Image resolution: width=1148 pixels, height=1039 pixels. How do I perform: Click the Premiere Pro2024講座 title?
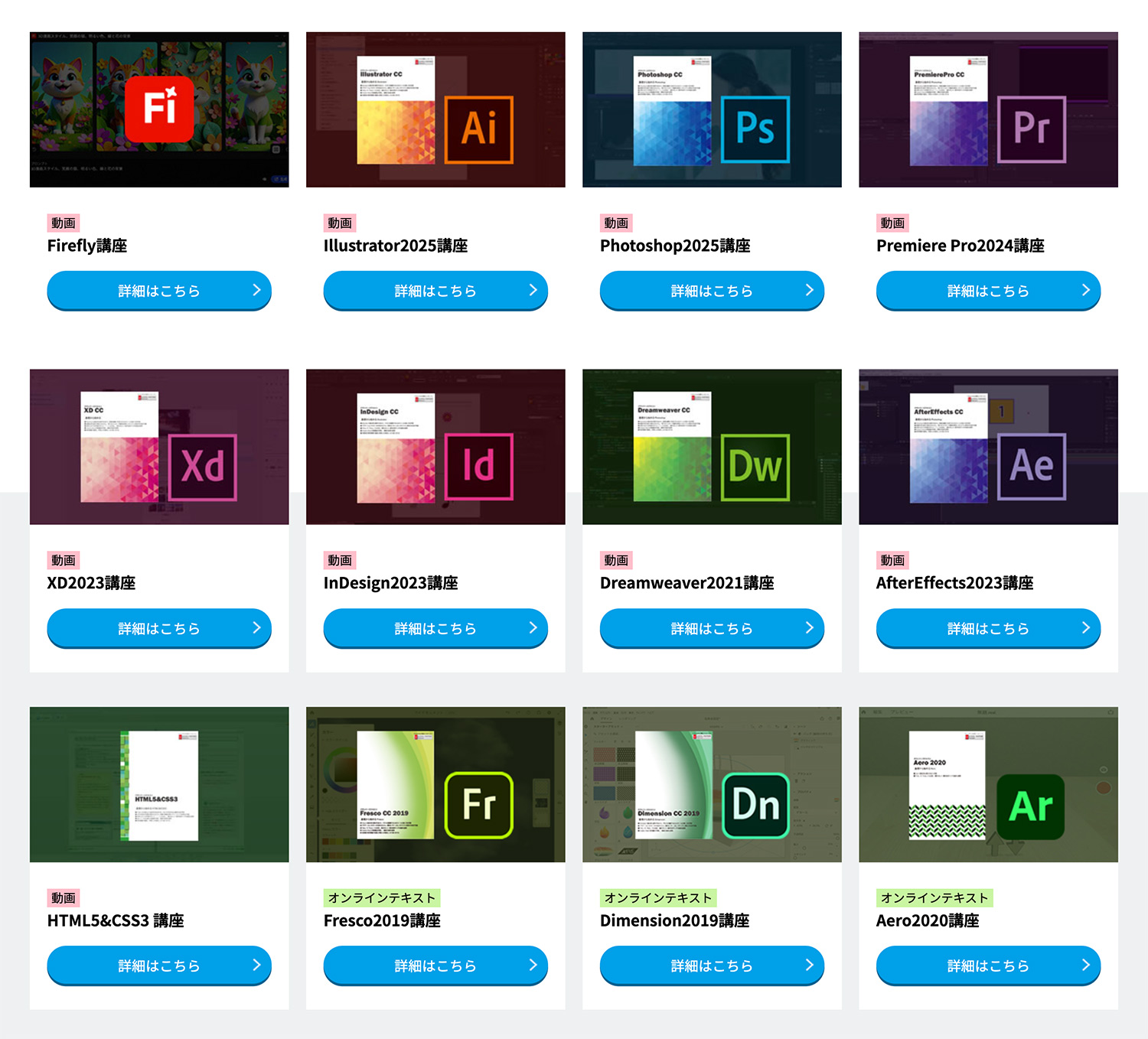pyautogui.click(x=960, y=246)
